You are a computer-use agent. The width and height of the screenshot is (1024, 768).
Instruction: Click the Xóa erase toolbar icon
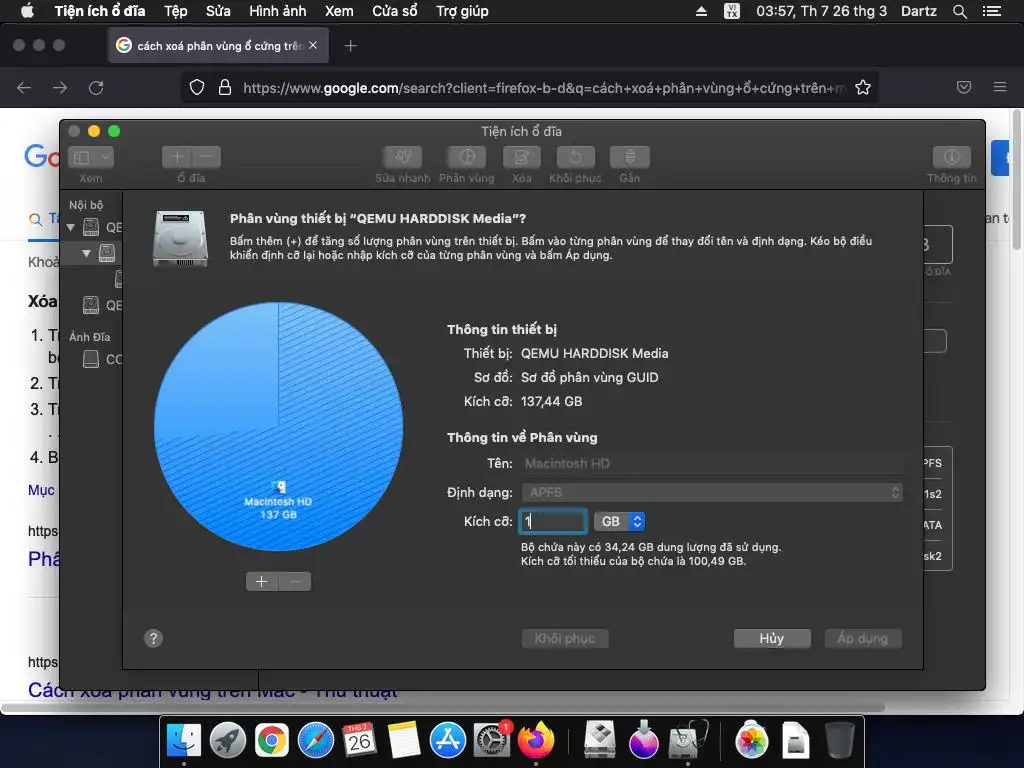click(x=521, y=157)
